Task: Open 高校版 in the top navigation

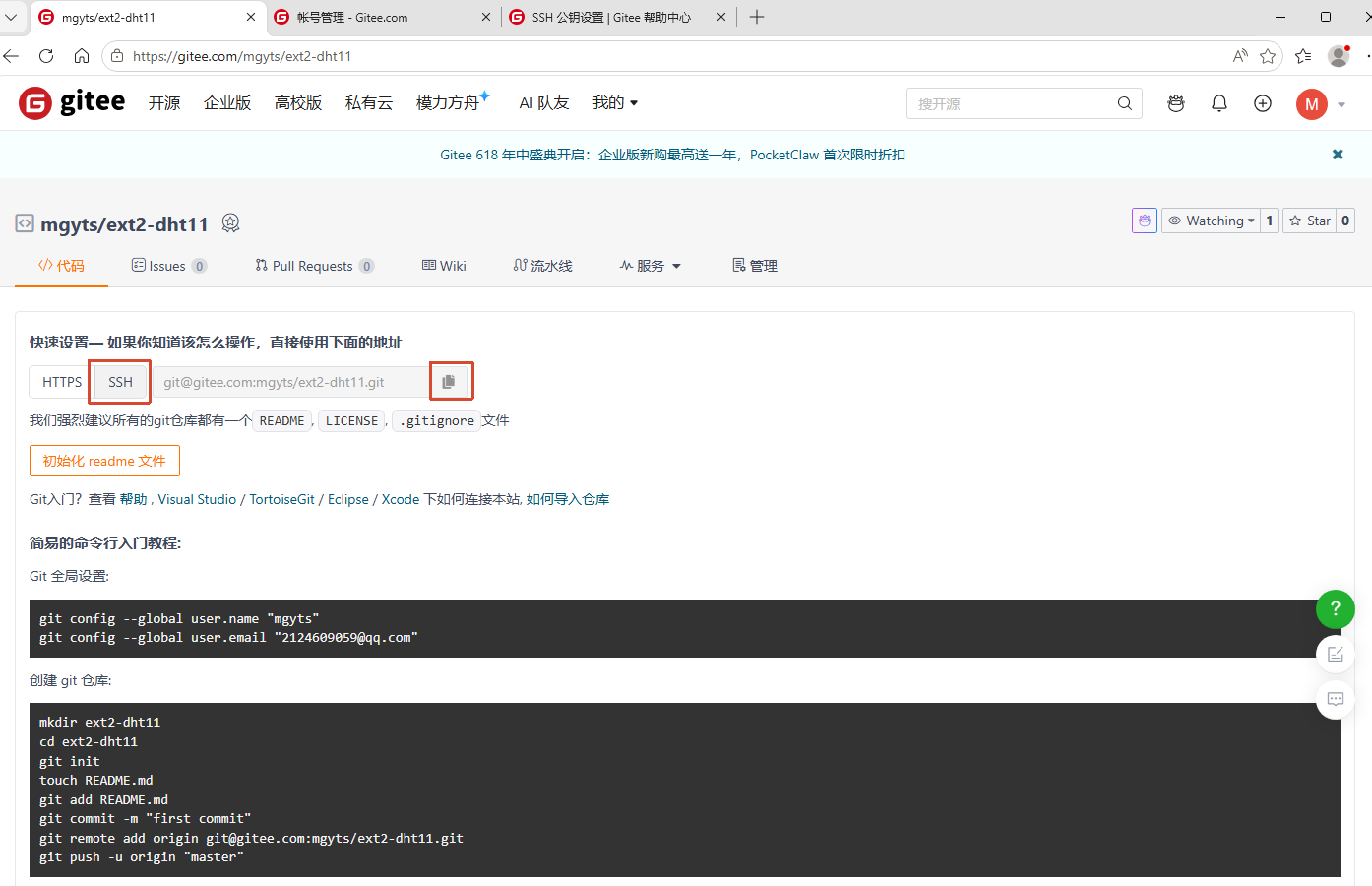Action: 298,103
